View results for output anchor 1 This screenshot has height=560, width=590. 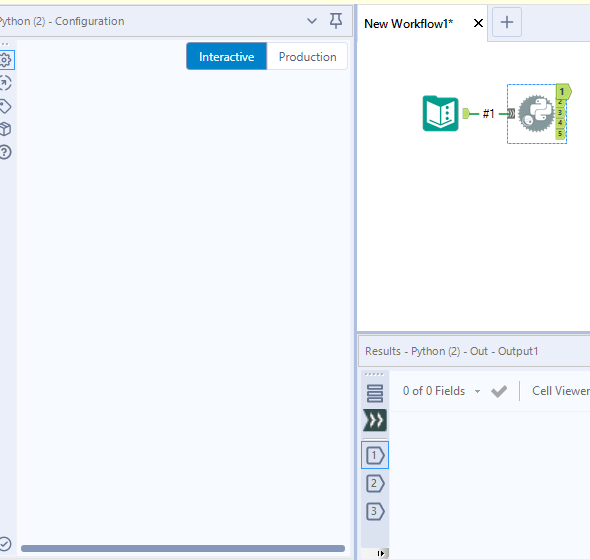click(x=375, y=455)
